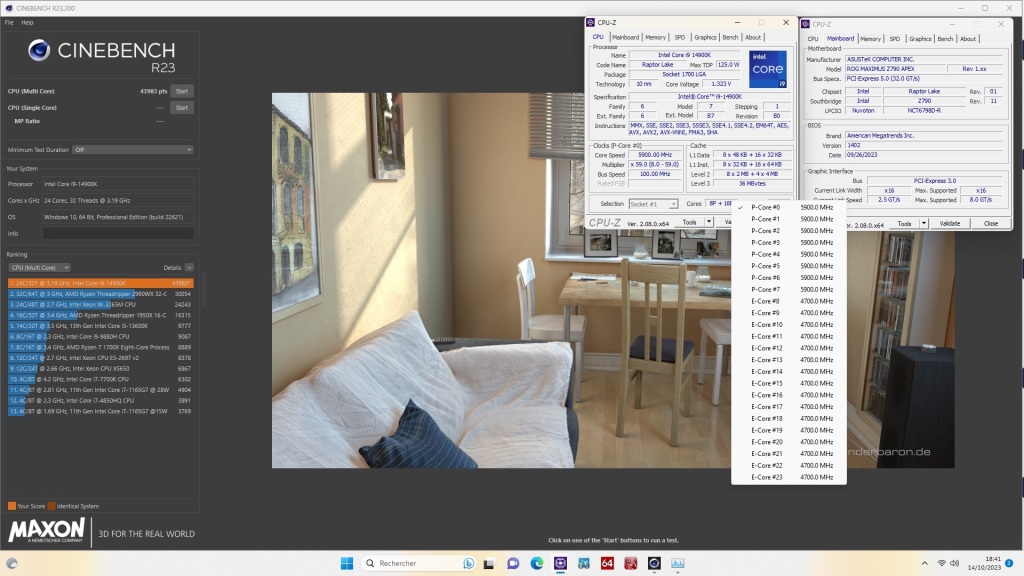Select ranking row AMD Ryzen 7 1700X

pos(101,347)
